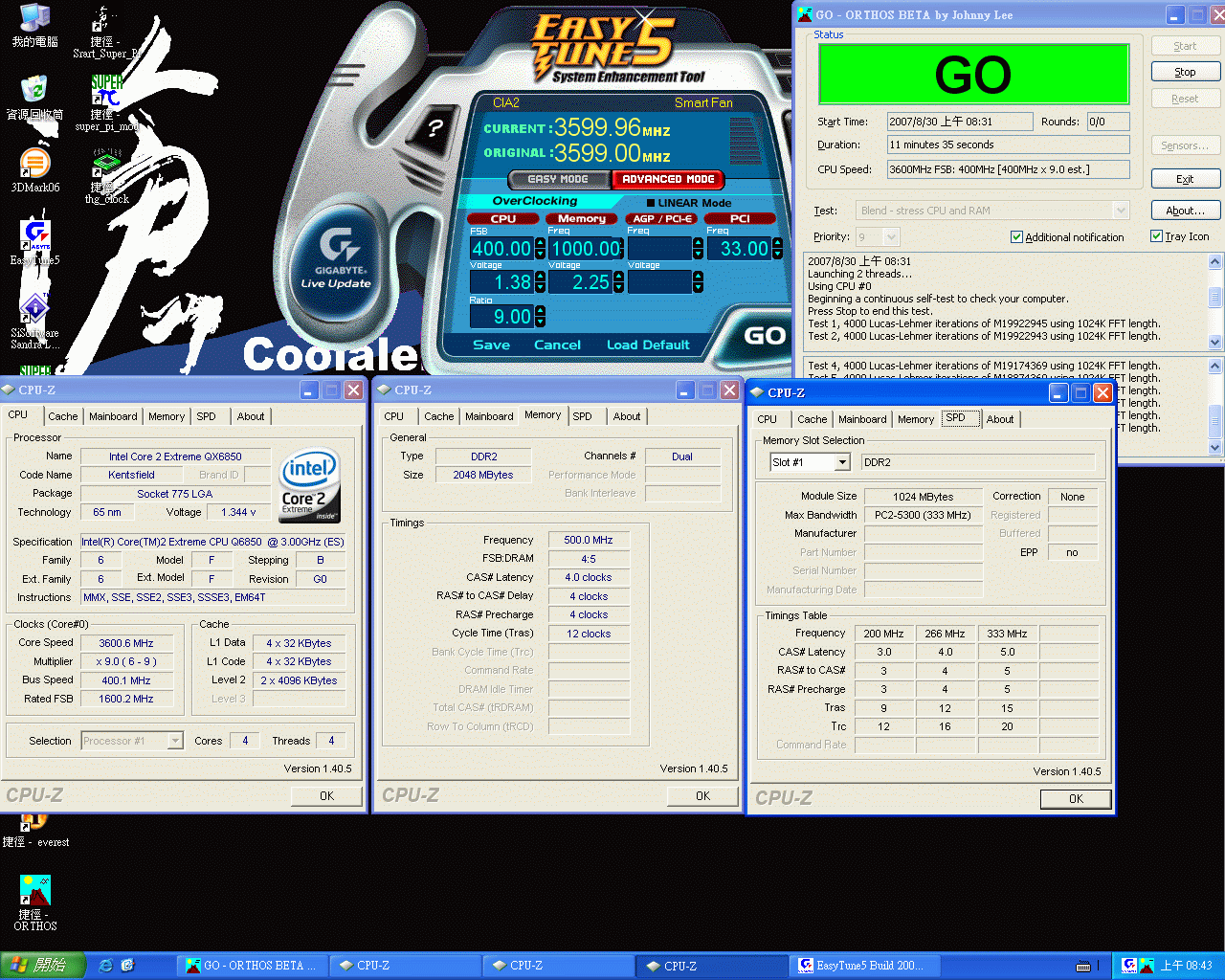Click the Exit button in ORTHOS
The height and width of the screenshot is (980, 1225).
[x=1185, y=179]
